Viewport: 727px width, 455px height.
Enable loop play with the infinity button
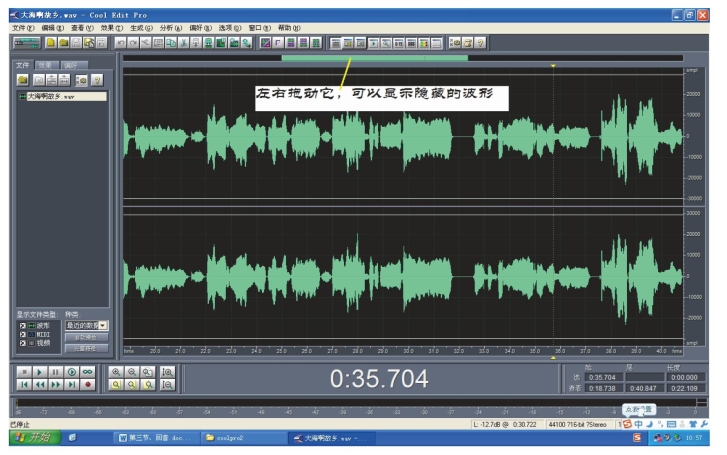tap(88, 371)
